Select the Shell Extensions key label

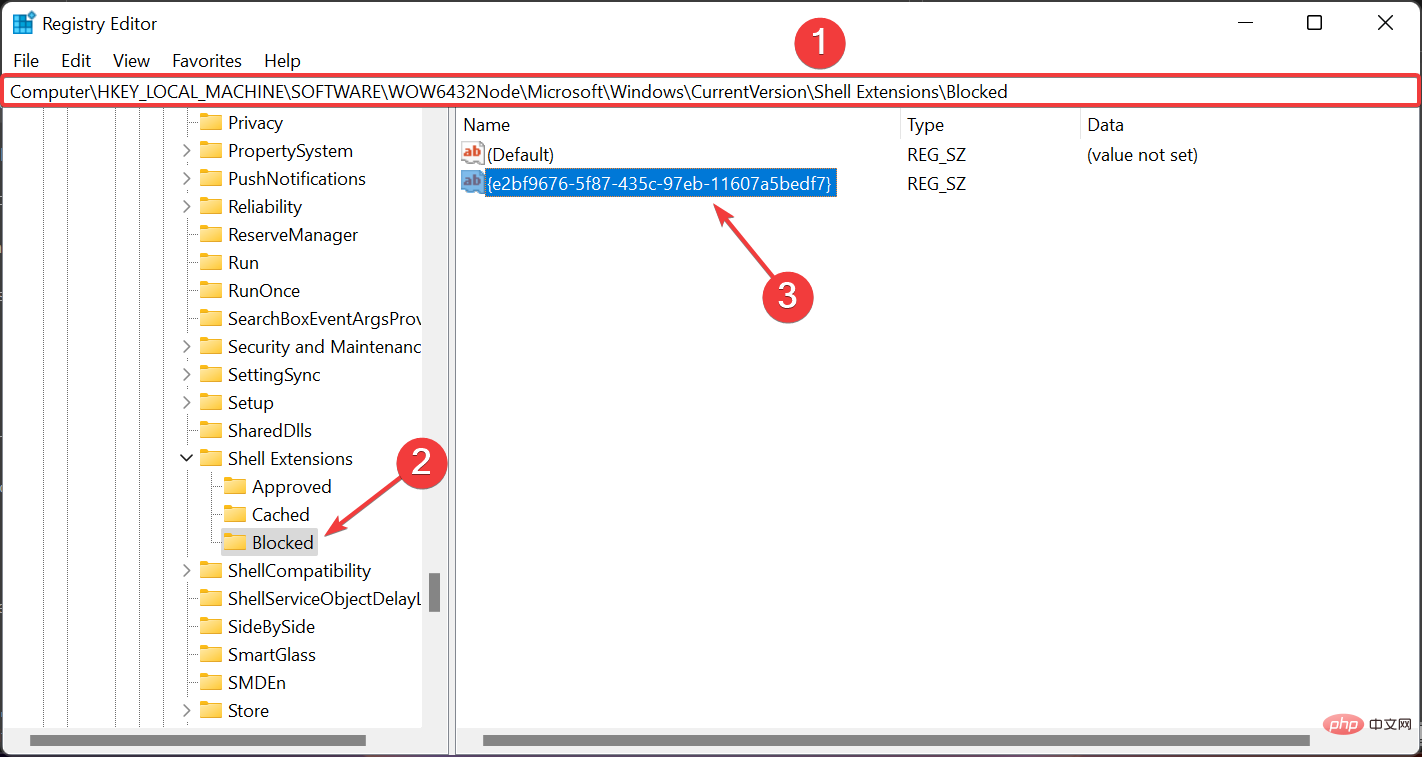(290, 459)
